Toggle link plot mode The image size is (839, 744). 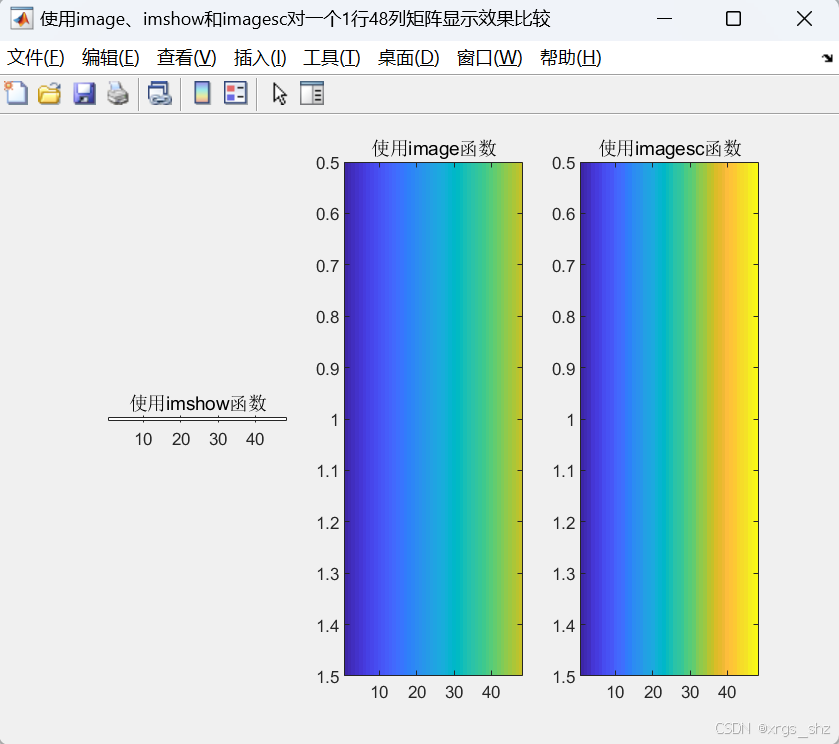pyautogui.click(x=160, y=93)
